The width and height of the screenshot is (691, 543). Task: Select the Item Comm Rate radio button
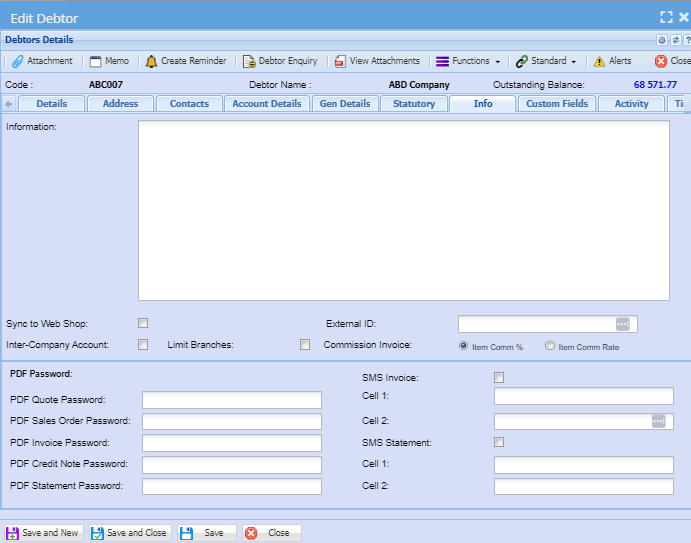[550, 346]
